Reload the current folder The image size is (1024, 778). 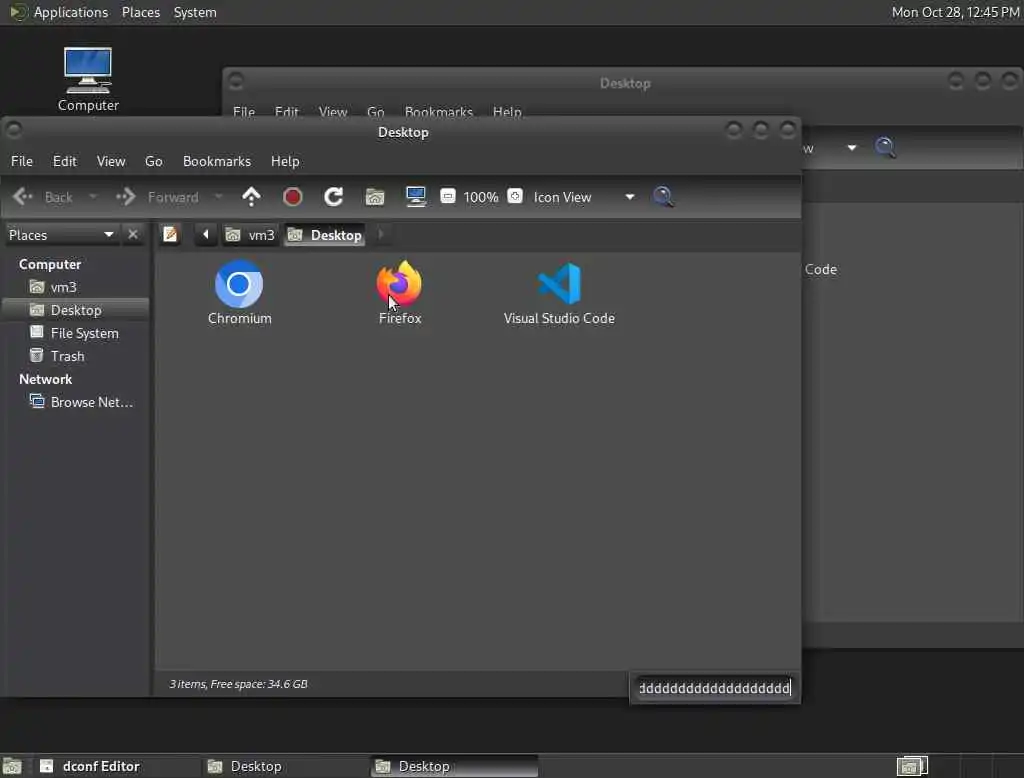tap(334, 197)
